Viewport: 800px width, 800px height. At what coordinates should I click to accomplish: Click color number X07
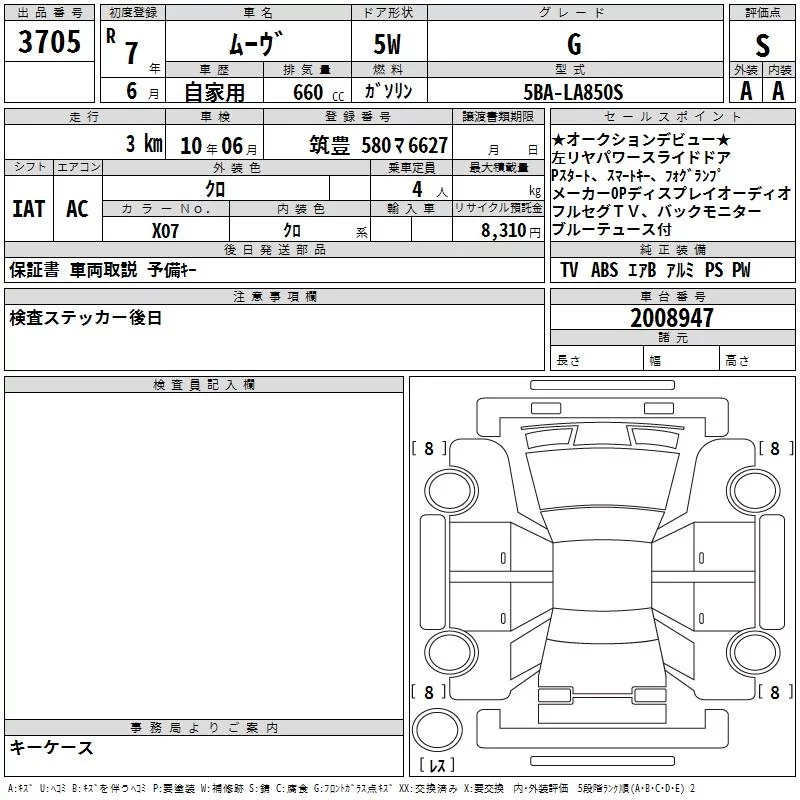pyautogui.click(x=165, y=231)
